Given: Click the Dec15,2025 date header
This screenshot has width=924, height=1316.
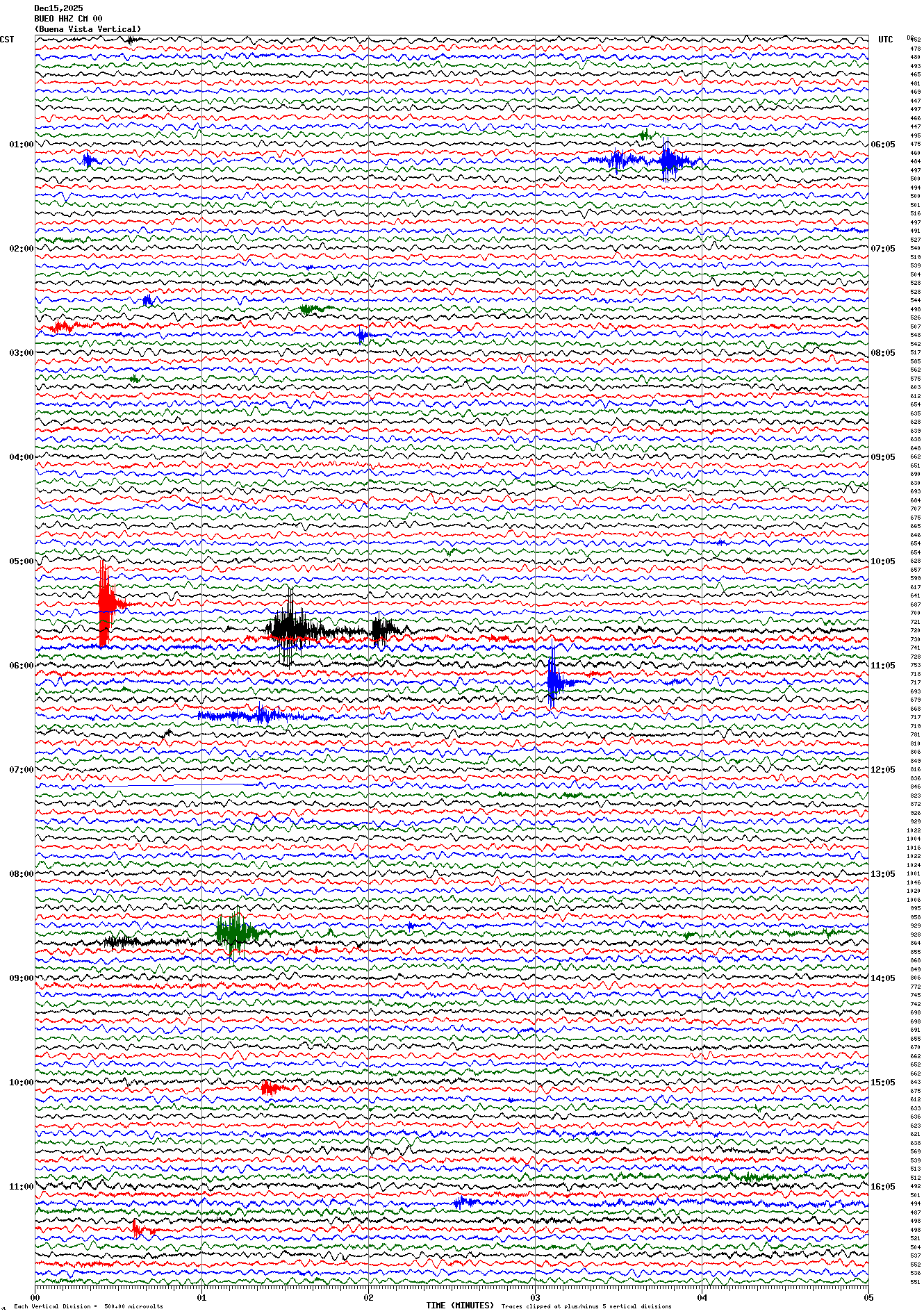Looking at the screenshot, I should (x=58, y=8).
